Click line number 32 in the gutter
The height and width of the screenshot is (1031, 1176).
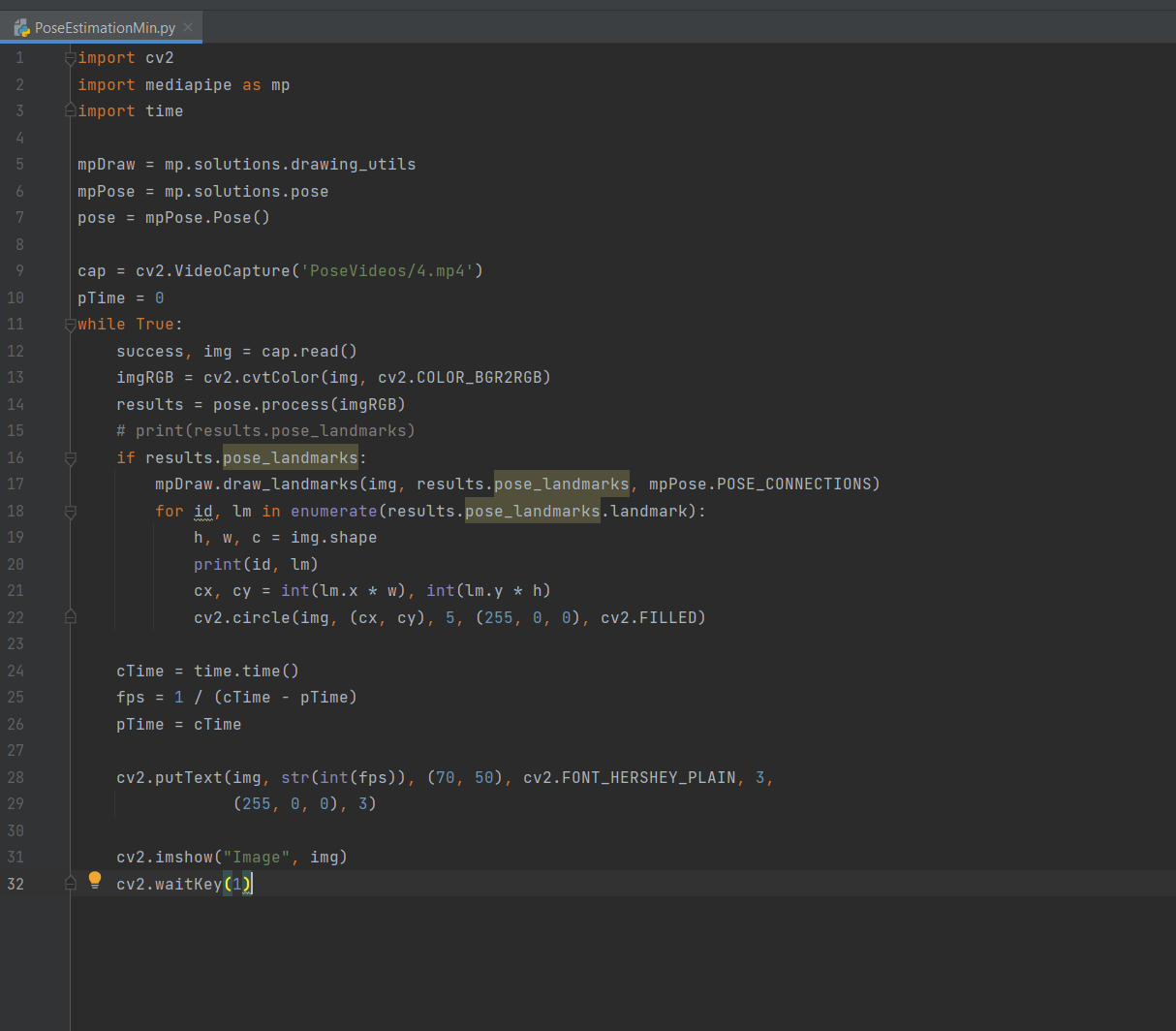coord(15,884)
